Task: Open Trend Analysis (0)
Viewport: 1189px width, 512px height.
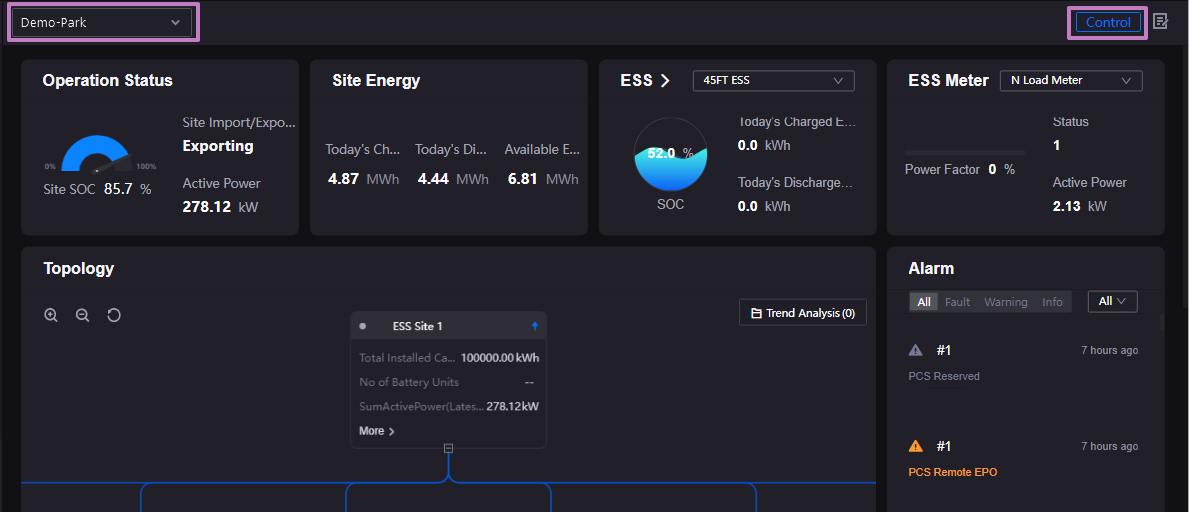Action: point(802,313)
